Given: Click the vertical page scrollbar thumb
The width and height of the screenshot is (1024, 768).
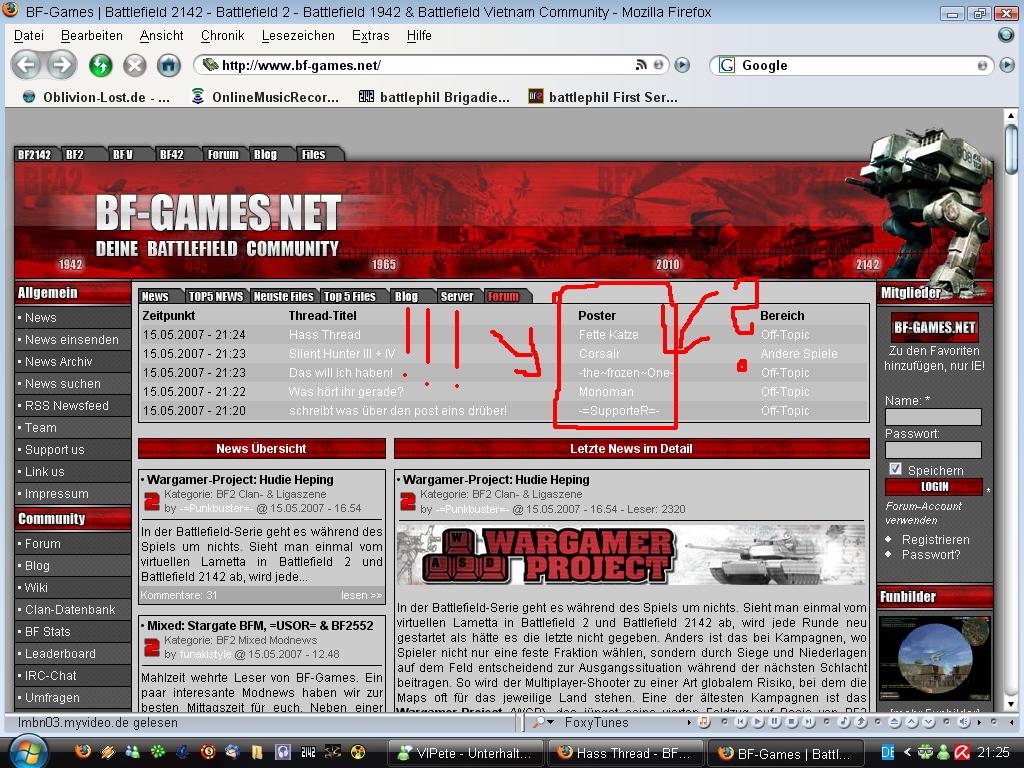Looking at the screenshot, I should point(1011,150).
